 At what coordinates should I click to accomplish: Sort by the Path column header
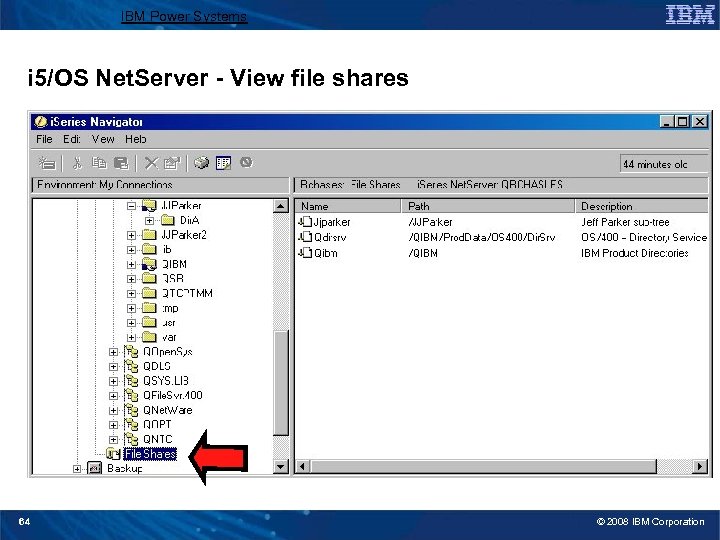(x=488, y=206)
